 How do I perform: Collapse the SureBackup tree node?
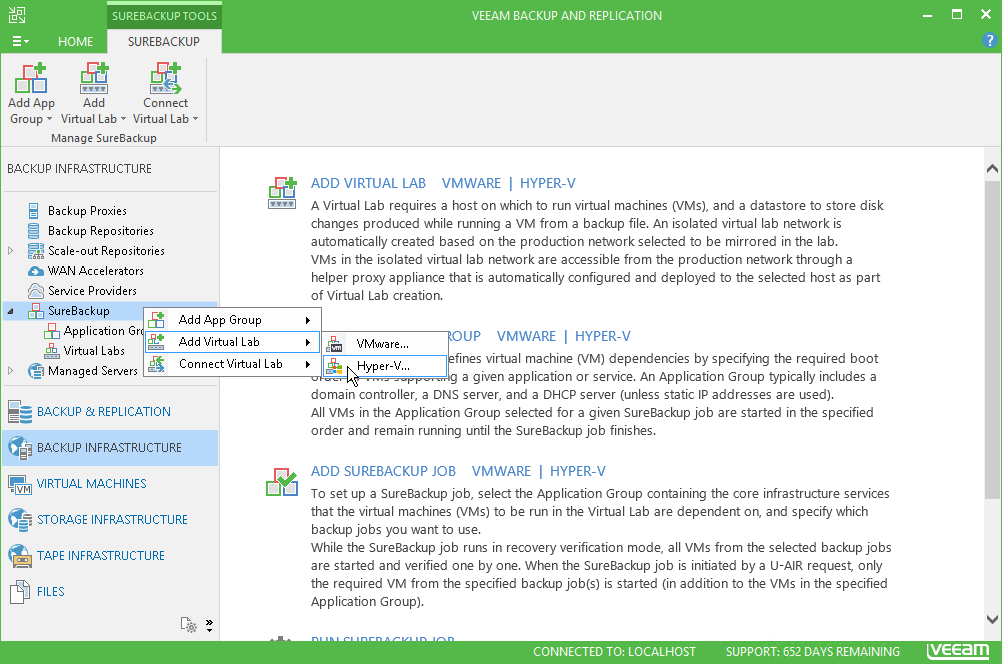[11, 311]
